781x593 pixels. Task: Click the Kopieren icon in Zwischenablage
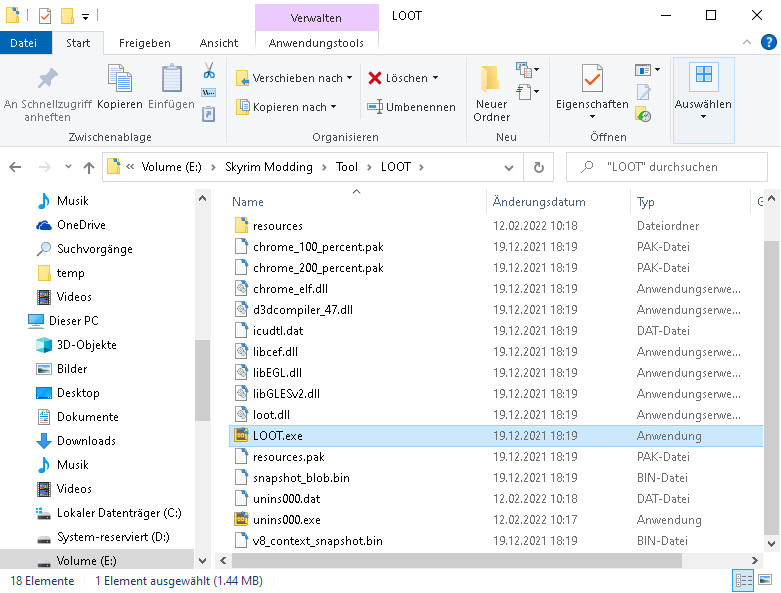[119, 80]
